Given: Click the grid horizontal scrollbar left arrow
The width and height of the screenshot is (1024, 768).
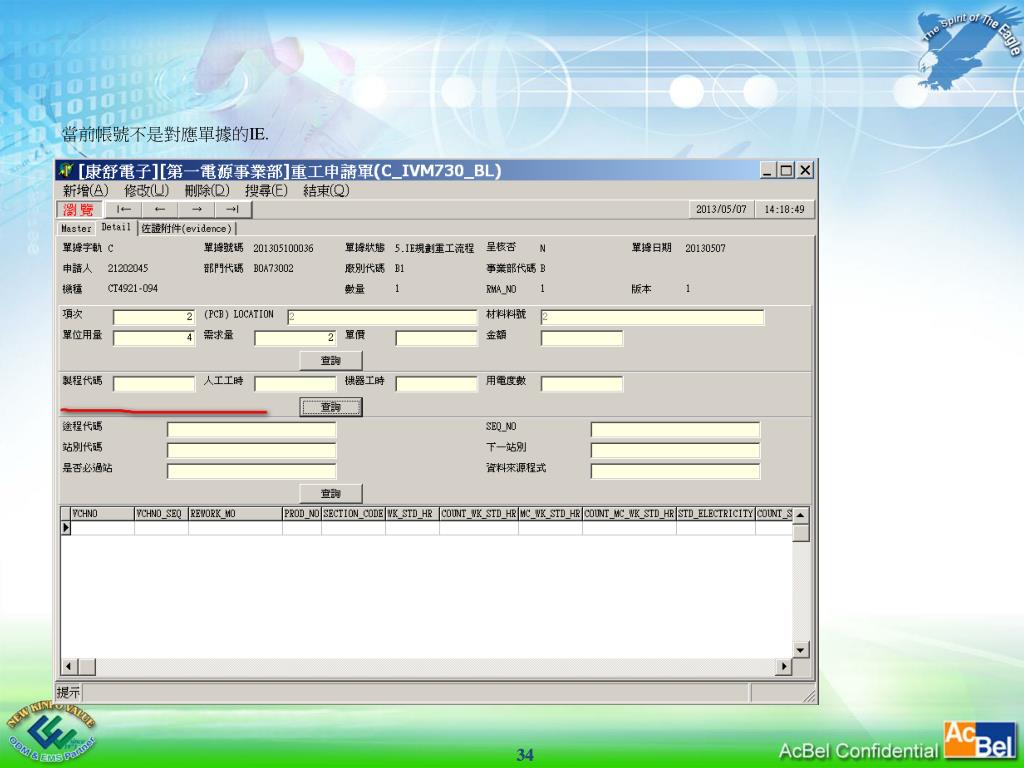Looking at the screenshot, I should click(x=69, y=667).
